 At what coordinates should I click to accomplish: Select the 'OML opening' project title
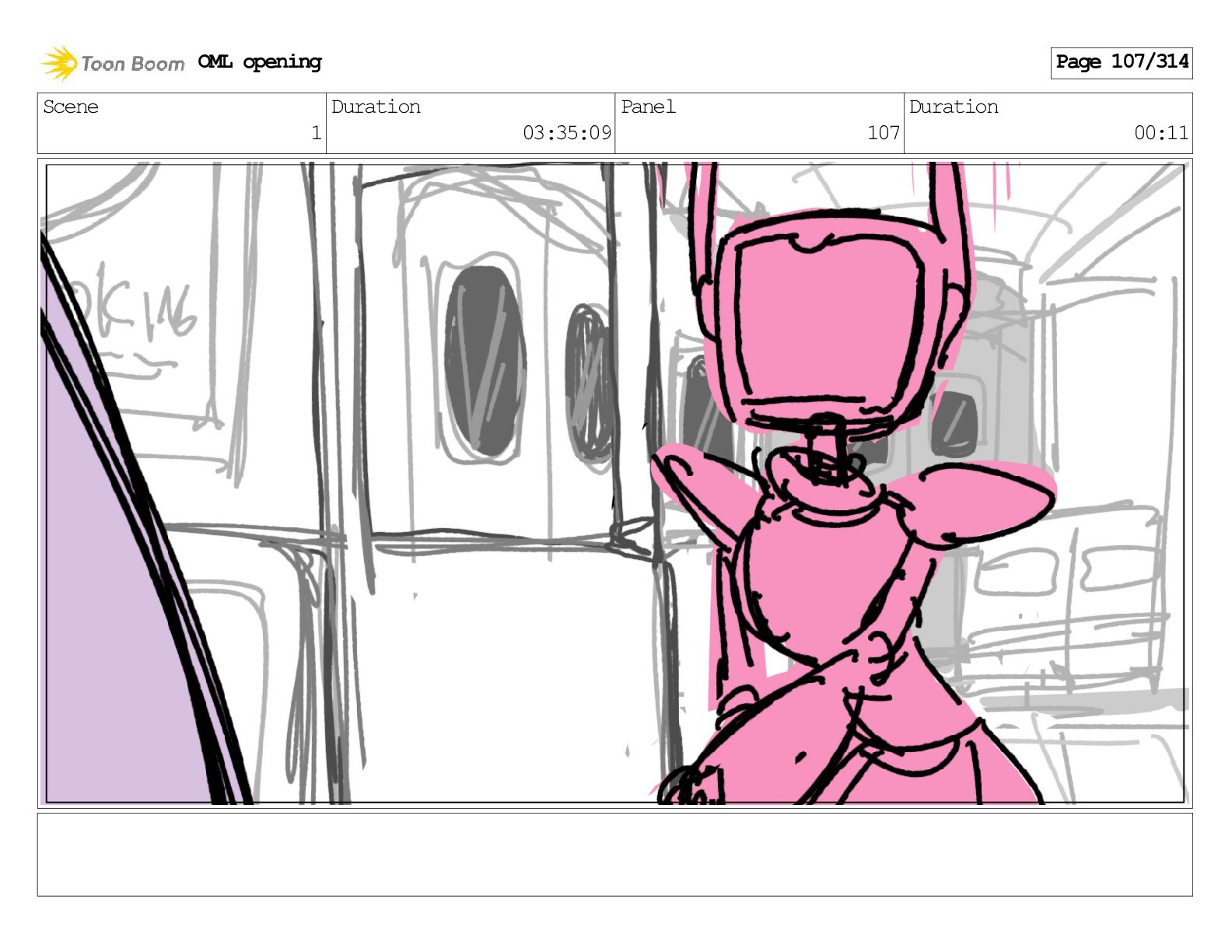tap(260, 62)
